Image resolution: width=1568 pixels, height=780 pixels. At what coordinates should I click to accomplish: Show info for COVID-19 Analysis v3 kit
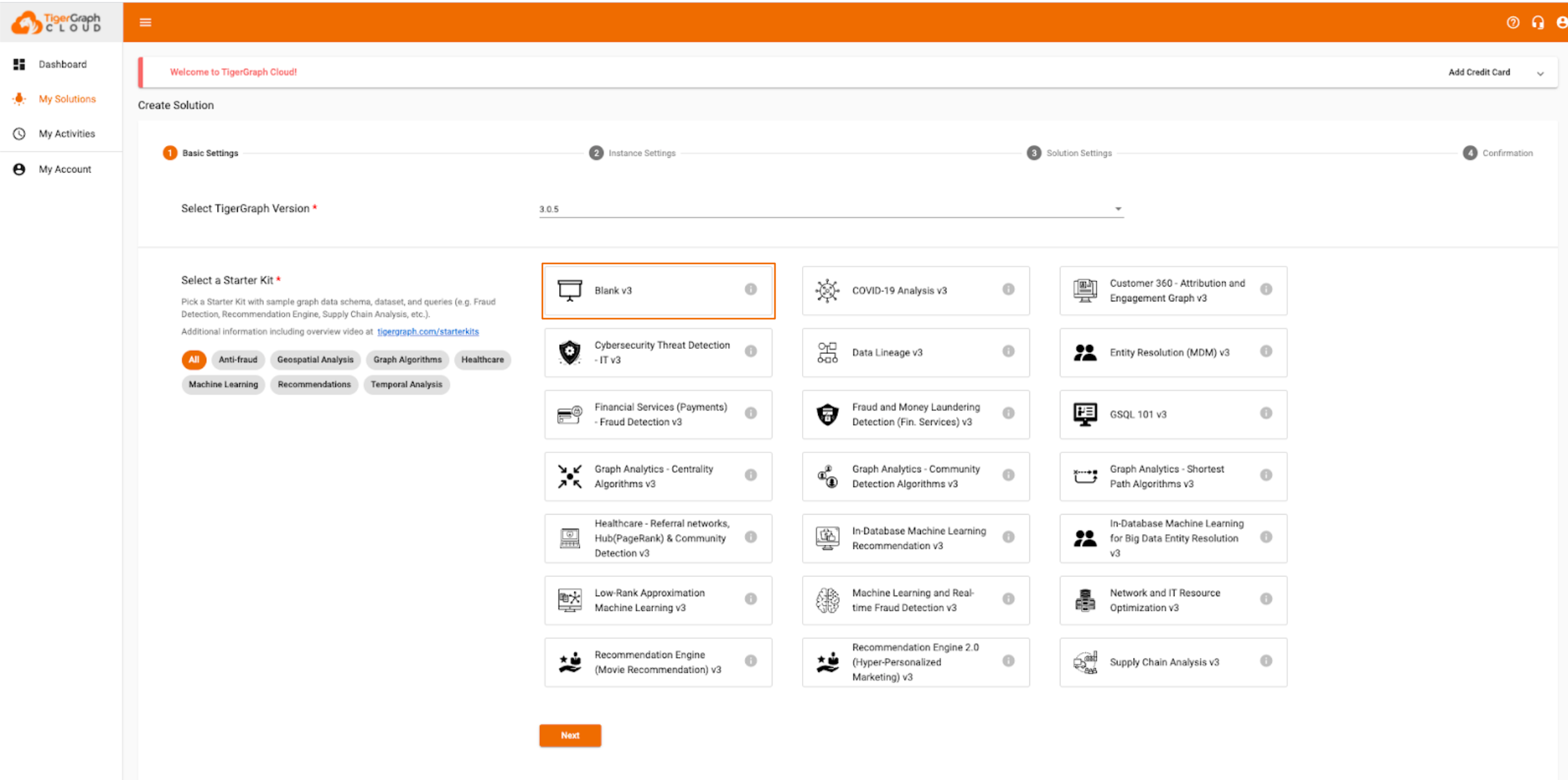click(x=1008, y=289)
